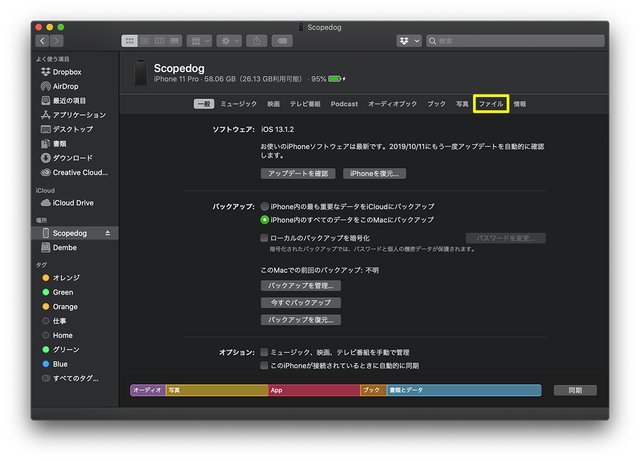Eject Scopedog using the eject icon
This screenshot has width=640, height=461.
coord(107,233)
